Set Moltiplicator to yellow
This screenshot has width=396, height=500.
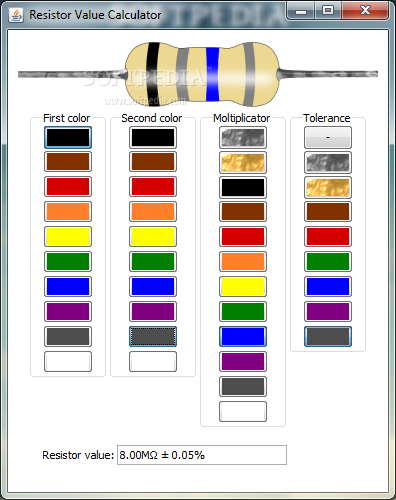coord(243,287)
